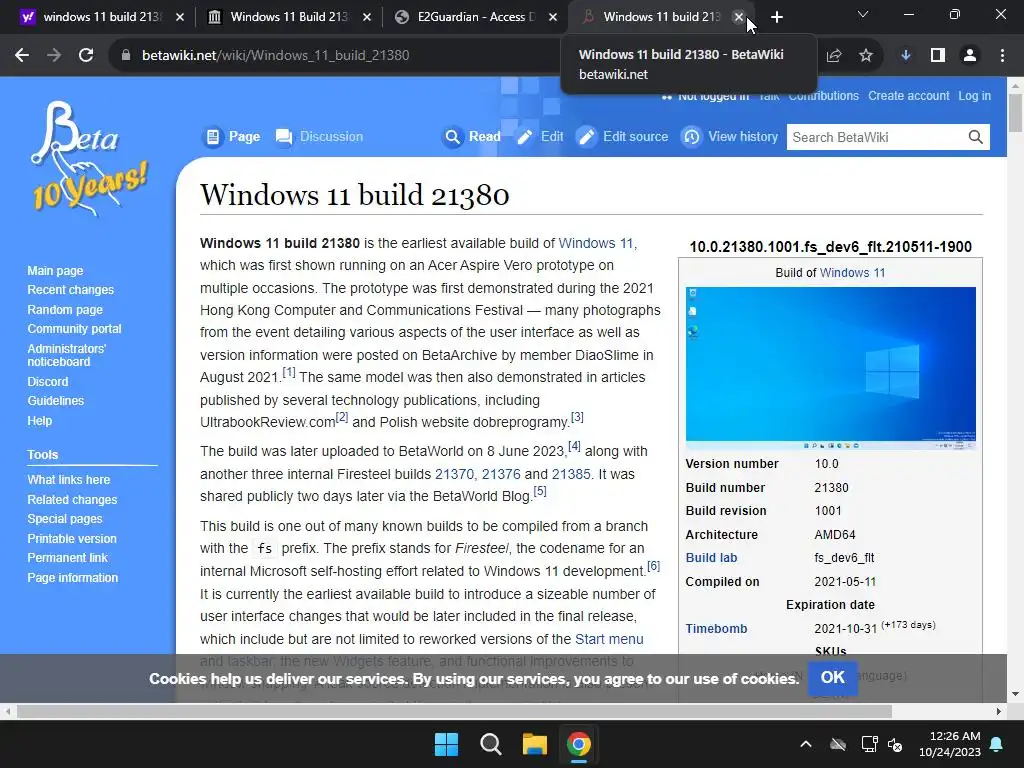
Task: Select the Read view
Action: [472, 136]
